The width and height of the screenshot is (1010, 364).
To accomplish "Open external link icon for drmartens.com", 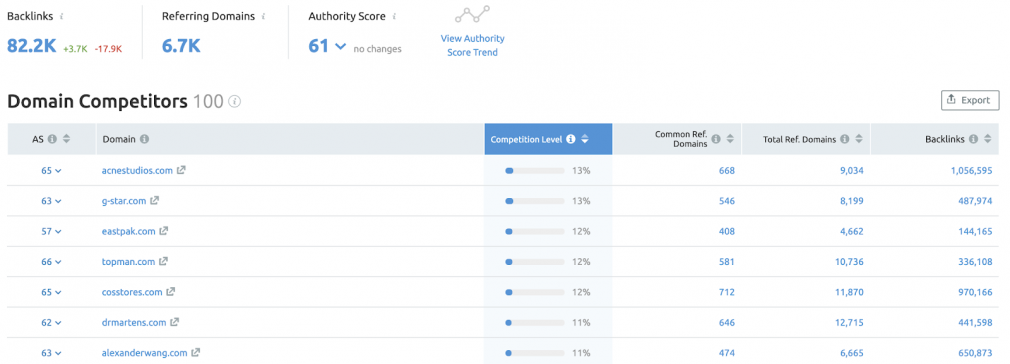I will 174,322.
